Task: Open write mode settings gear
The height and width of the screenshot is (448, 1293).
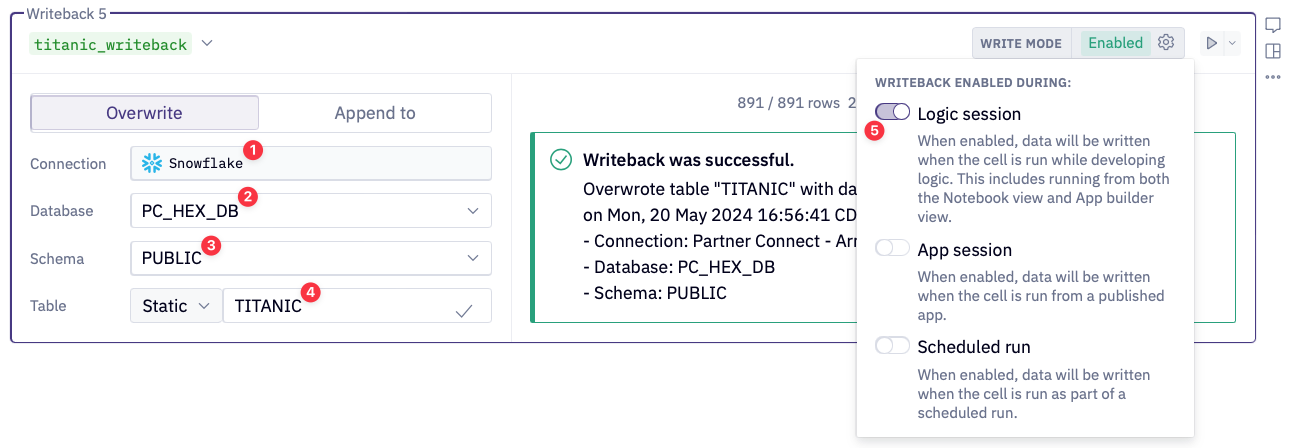Action: (x=1166, y=43)
